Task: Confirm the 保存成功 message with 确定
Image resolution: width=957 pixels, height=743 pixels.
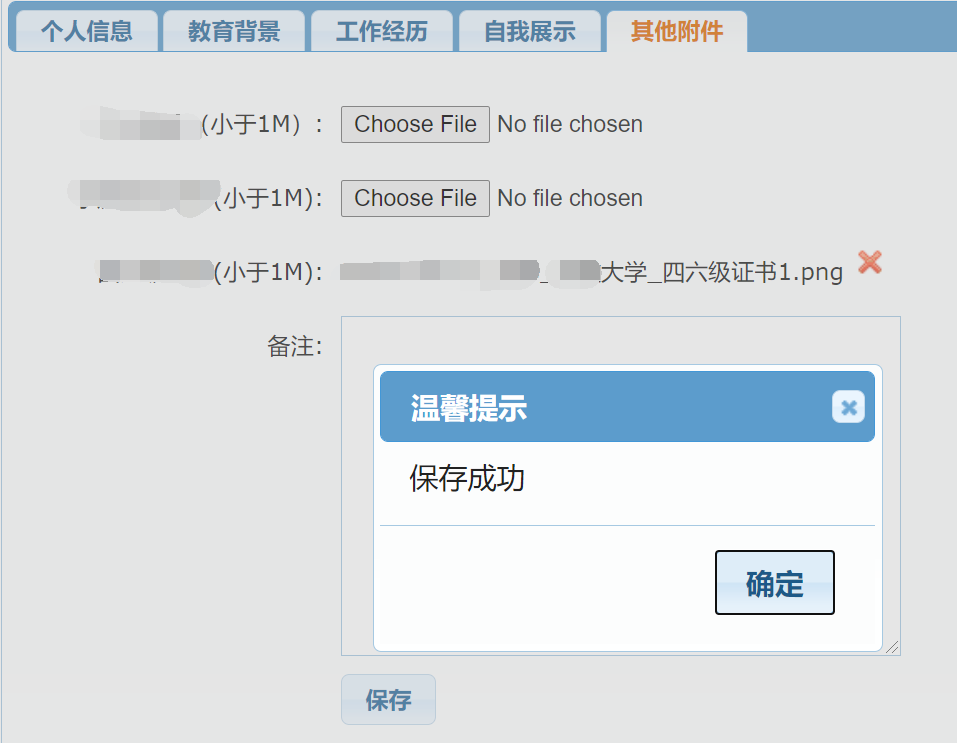Action: (775, 582)
